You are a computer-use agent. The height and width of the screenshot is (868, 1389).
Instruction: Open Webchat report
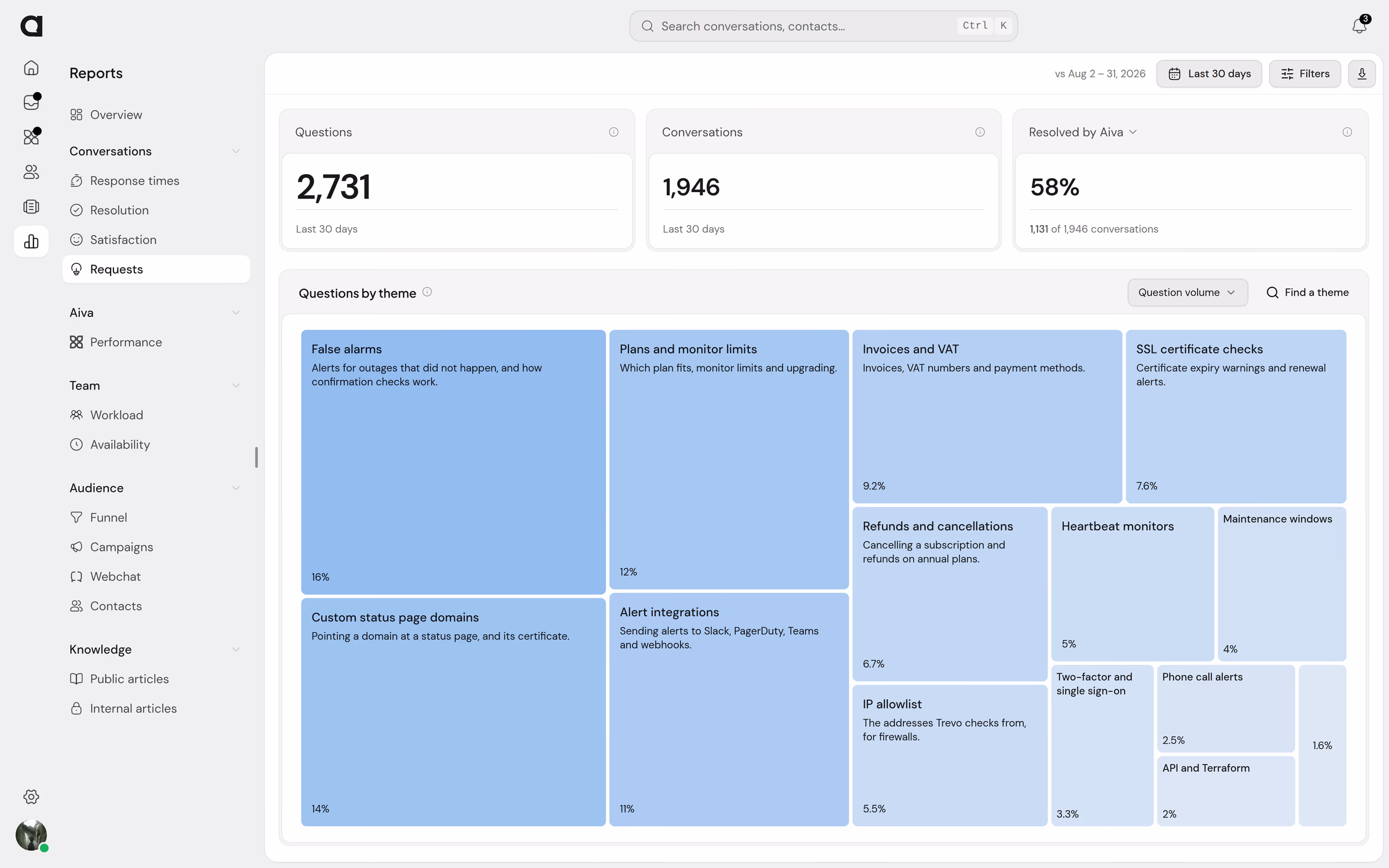[x=156, y=576]
